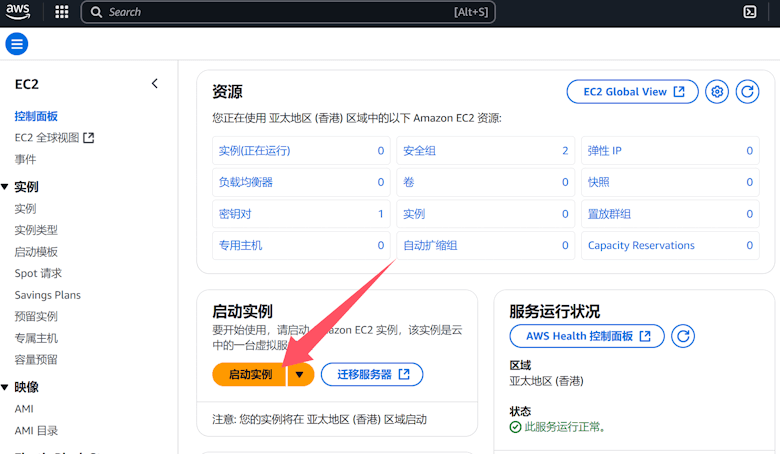Image resolution: width=780 pixels, height=454 pixels.
Task: Open 实例 under the 实例 section
Action: click(x=25, y=209)
